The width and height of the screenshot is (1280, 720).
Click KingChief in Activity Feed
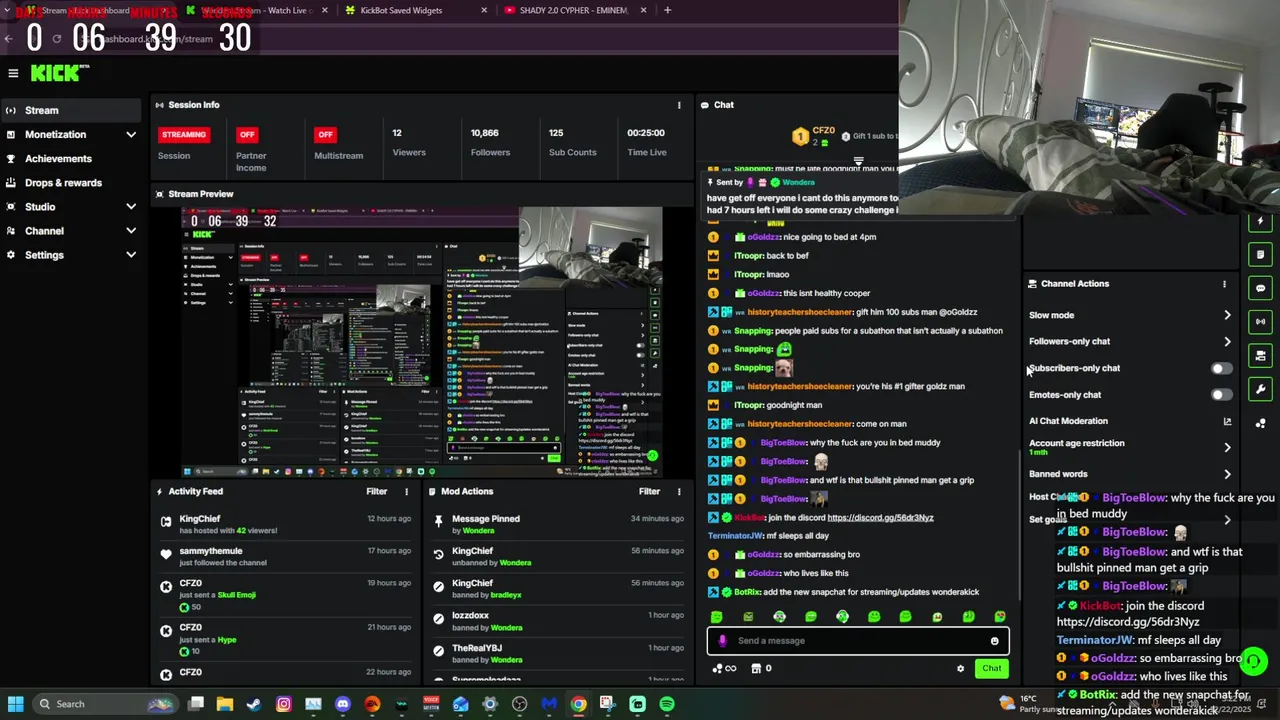[200, 519]
